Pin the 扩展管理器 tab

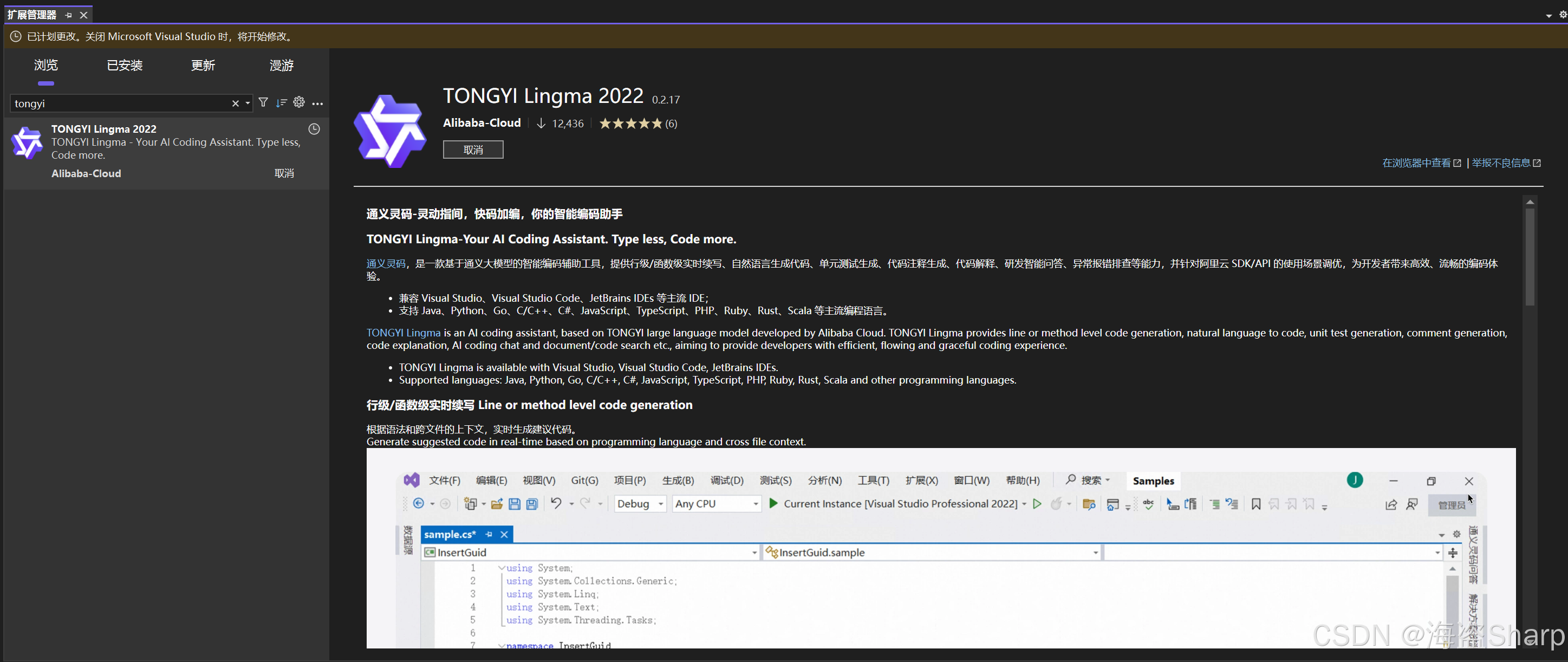tap(68, 15)
